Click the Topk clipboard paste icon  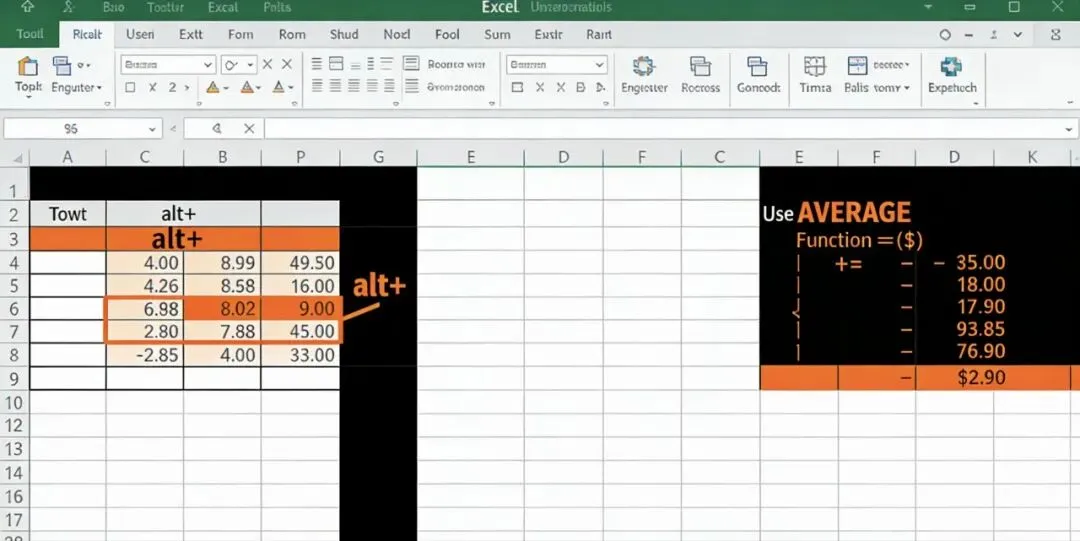tap(28, 66)
